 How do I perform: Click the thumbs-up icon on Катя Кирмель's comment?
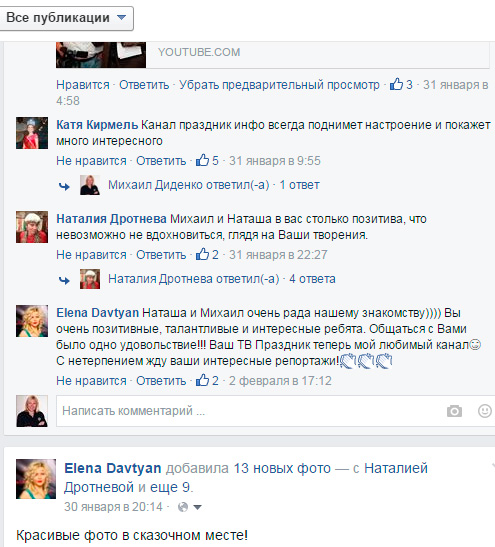[202, 160]
